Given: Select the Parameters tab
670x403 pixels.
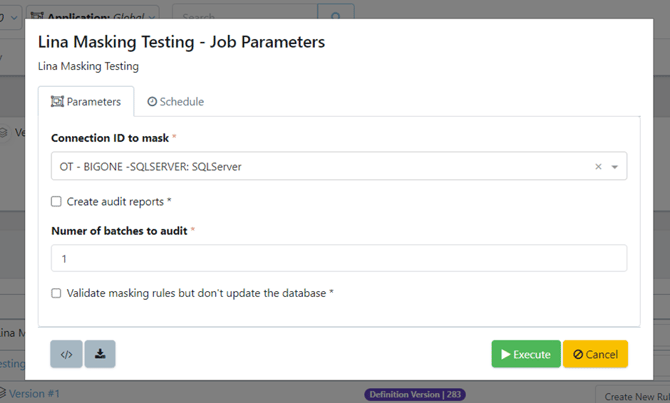Looking at the screenshot, I should [x=86, y=101].
